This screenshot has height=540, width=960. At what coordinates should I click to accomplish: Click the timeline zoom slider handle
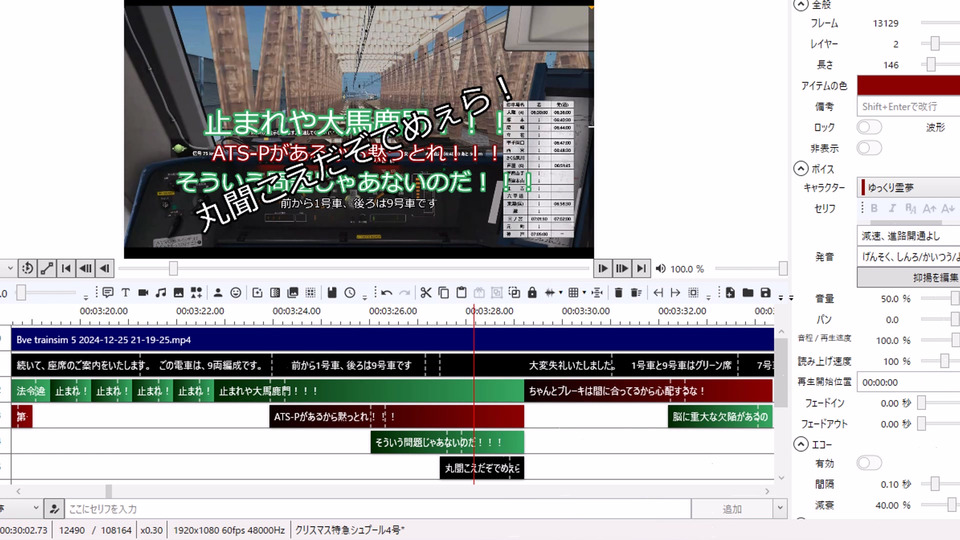(x=21, y=293)
